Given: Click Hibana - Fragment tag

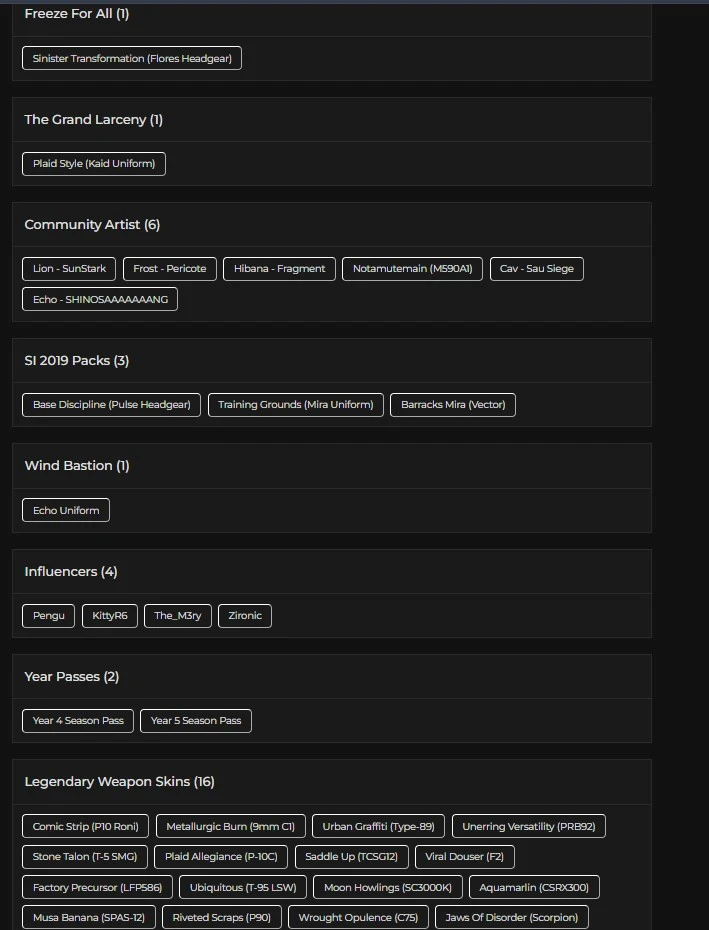Looking at the screenshot, I should click(280, 269).
